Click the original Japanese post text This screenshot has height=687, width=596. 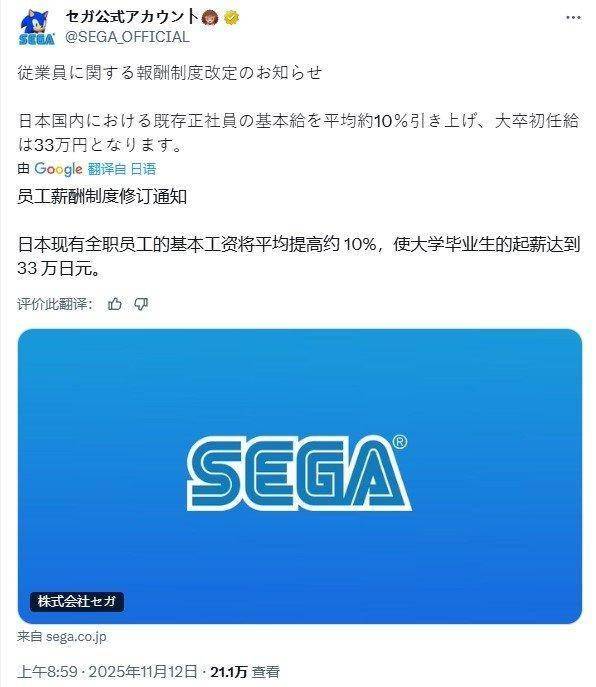pyautogui.click(x=298, y=109)
